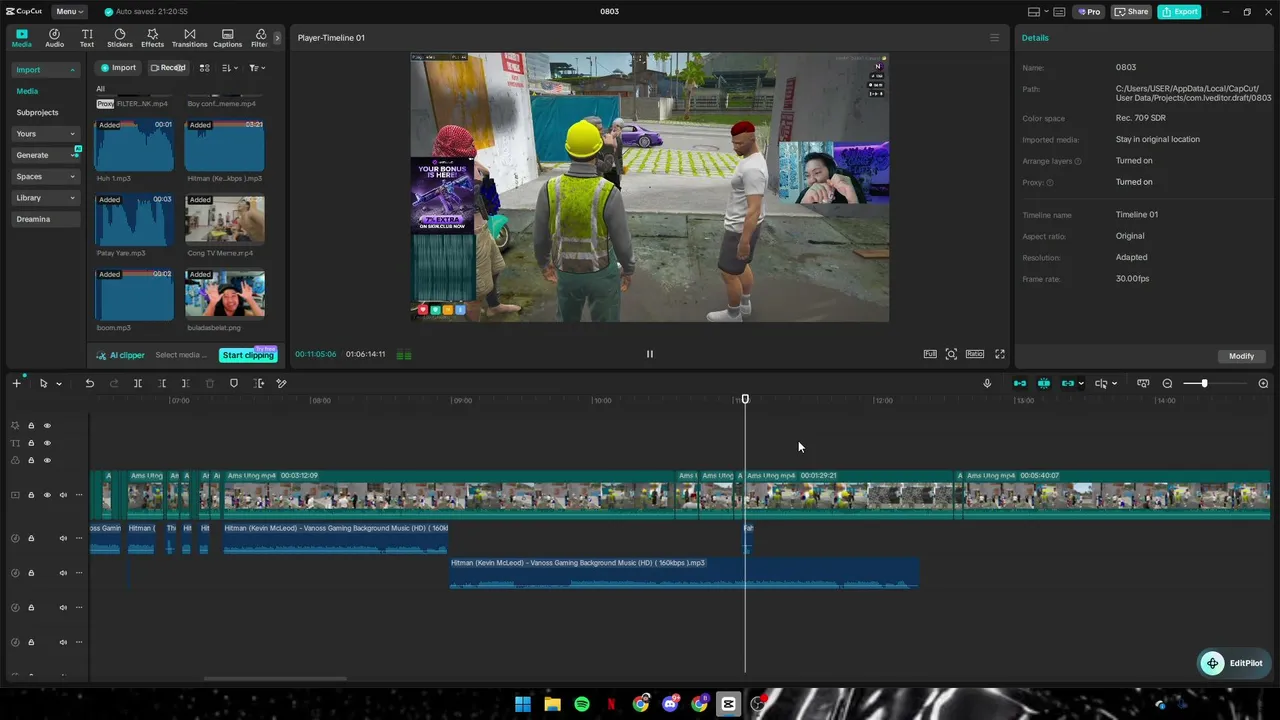
Task: Click the delete right trim tool
Action: (x=186, y=384)
